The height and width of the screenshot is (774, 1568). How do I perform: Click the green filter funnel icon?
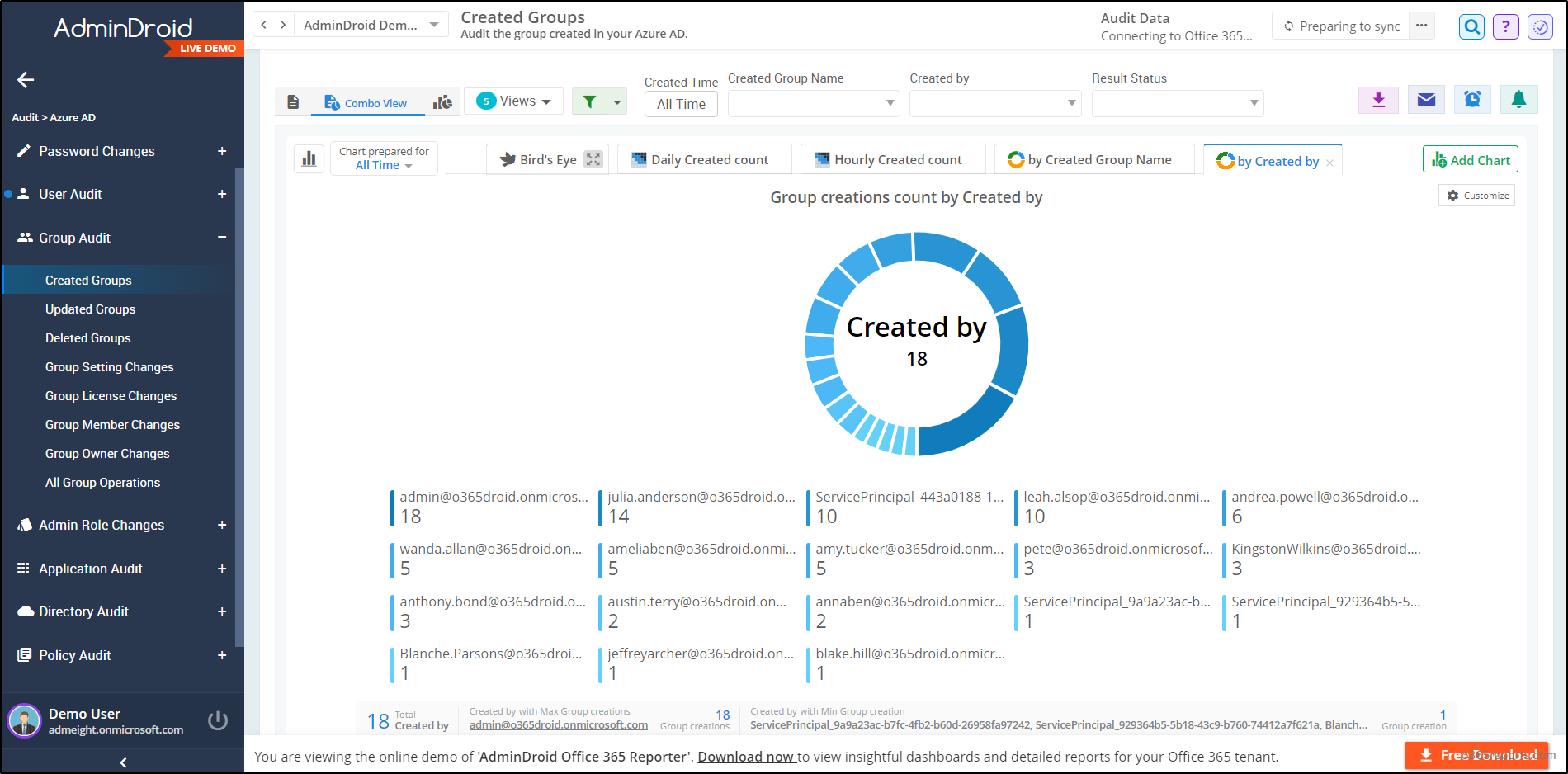589,101
